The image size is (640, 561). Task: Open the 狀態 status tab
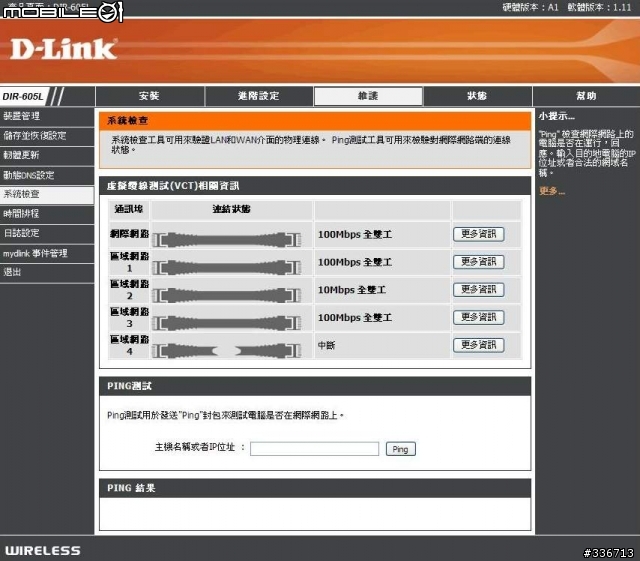coord(477,96)
